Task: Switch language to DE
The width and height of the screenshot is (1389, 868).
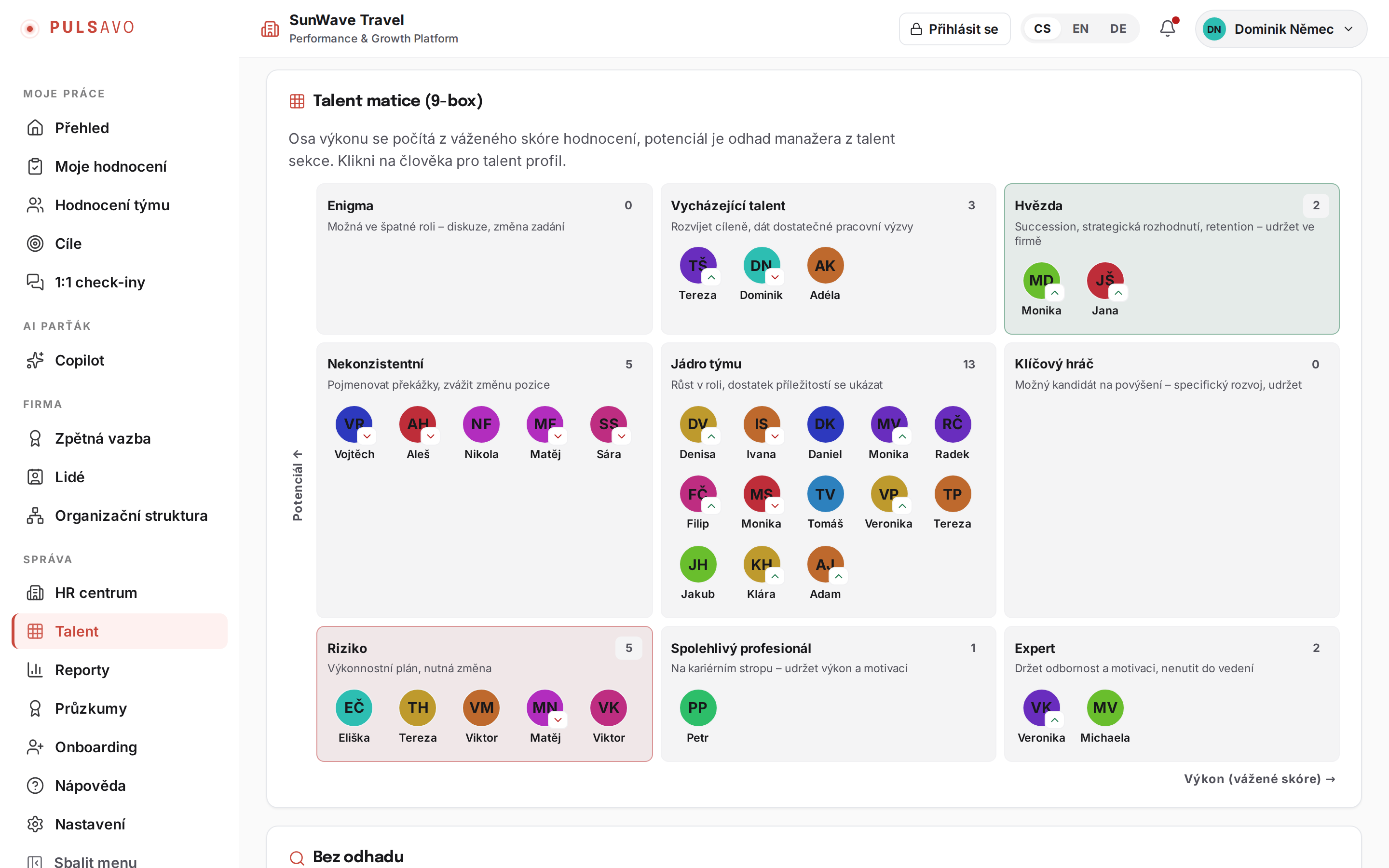Action: tap(1118, 29)
